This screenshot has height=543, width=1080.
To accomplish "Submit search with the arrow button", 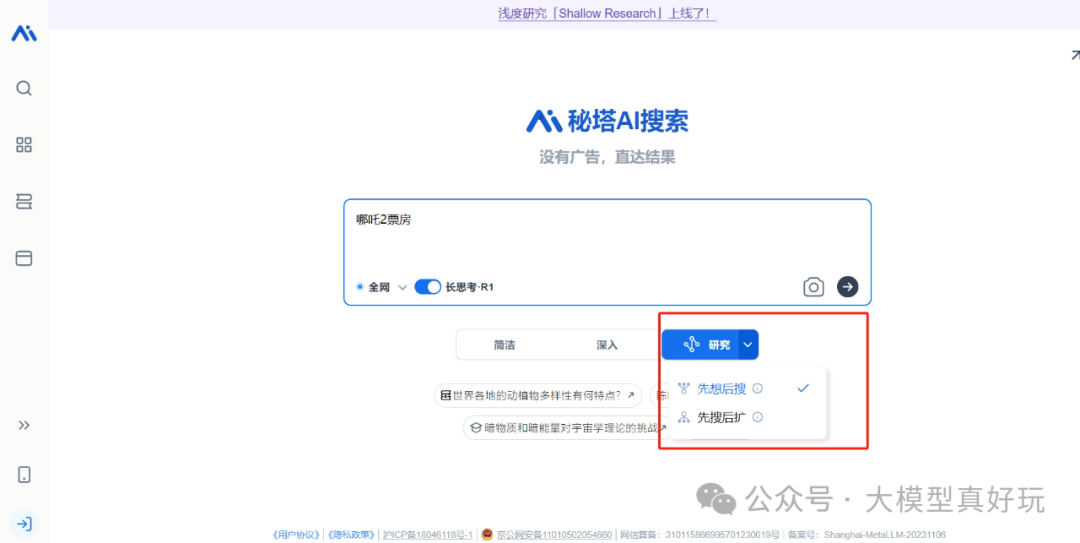I will (x=847, y=287).
